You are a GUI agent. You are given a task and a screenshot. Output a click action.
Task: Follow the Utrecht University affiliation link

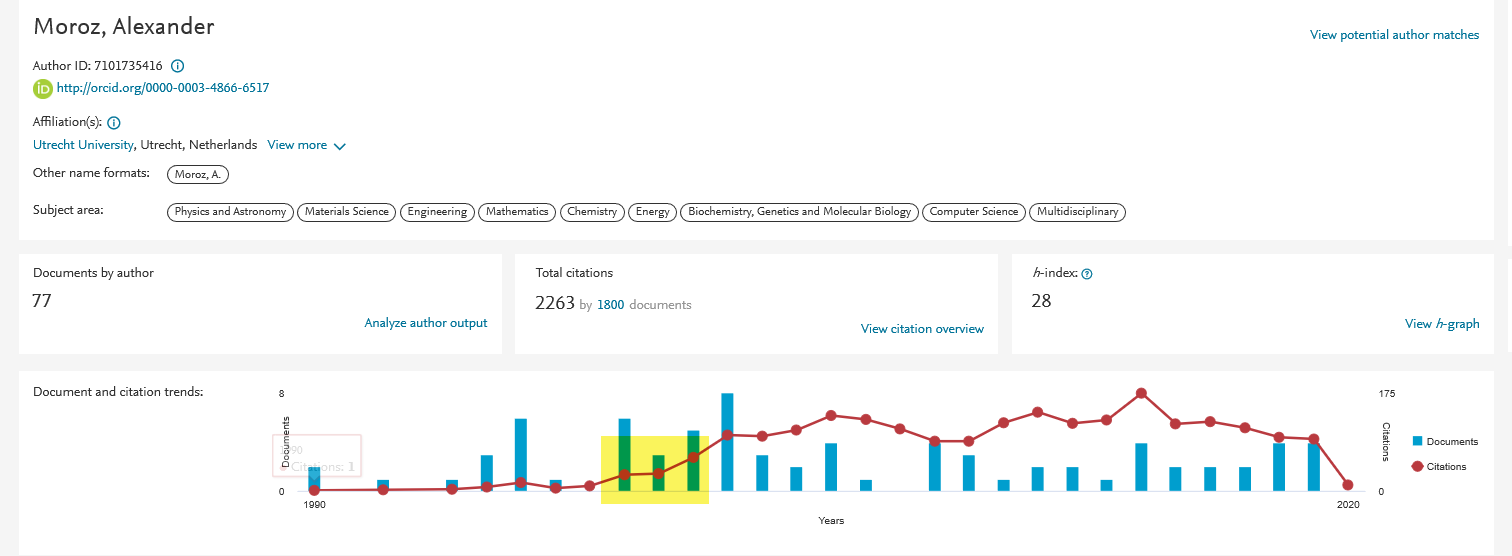click(83, 145)
